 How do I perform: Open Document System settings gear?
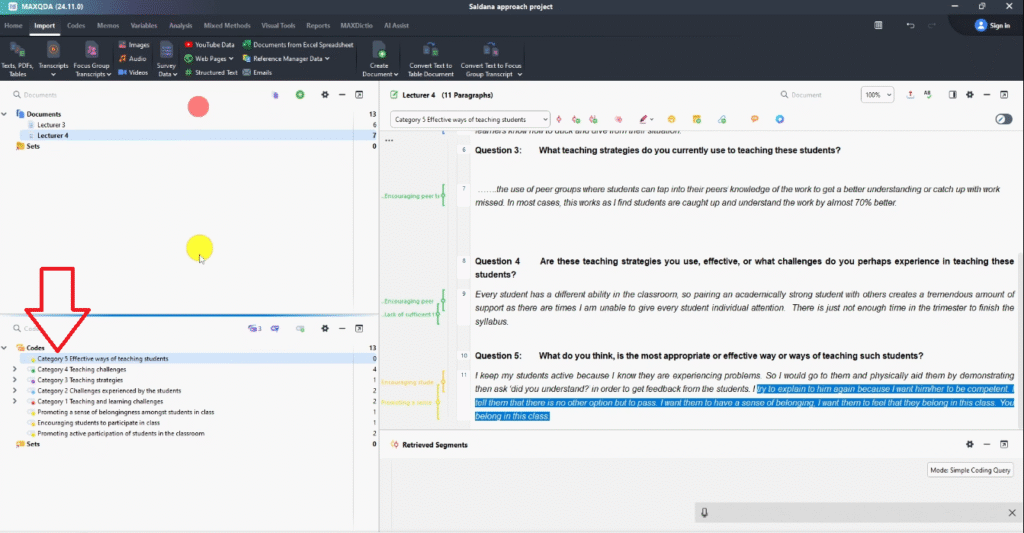click(324, 95)
